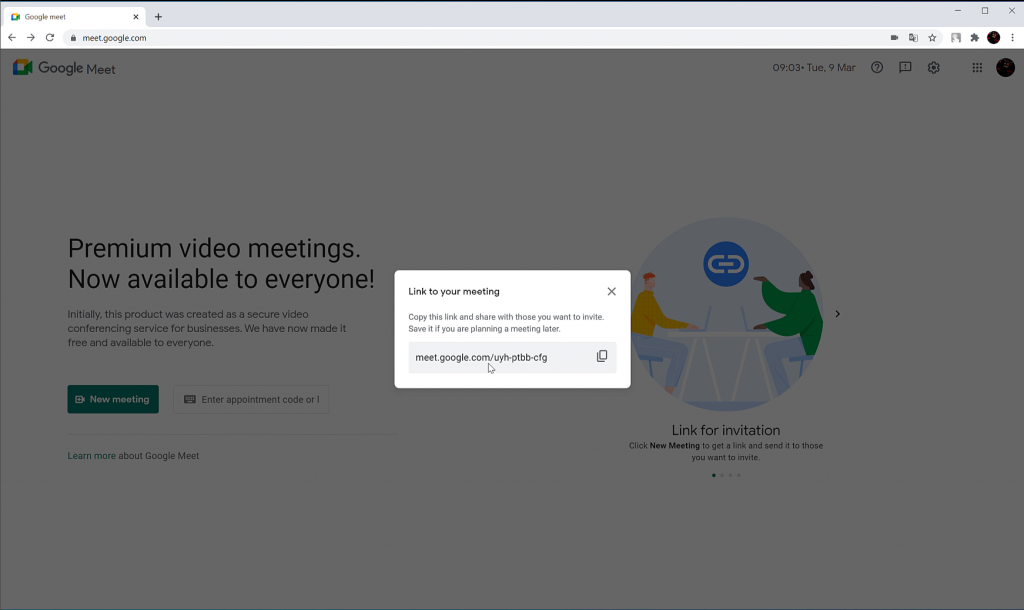Open the browser extension icon next to the star
This screenshot has width=1024, height=610.
pyautogui.click(x=955, y=38)
